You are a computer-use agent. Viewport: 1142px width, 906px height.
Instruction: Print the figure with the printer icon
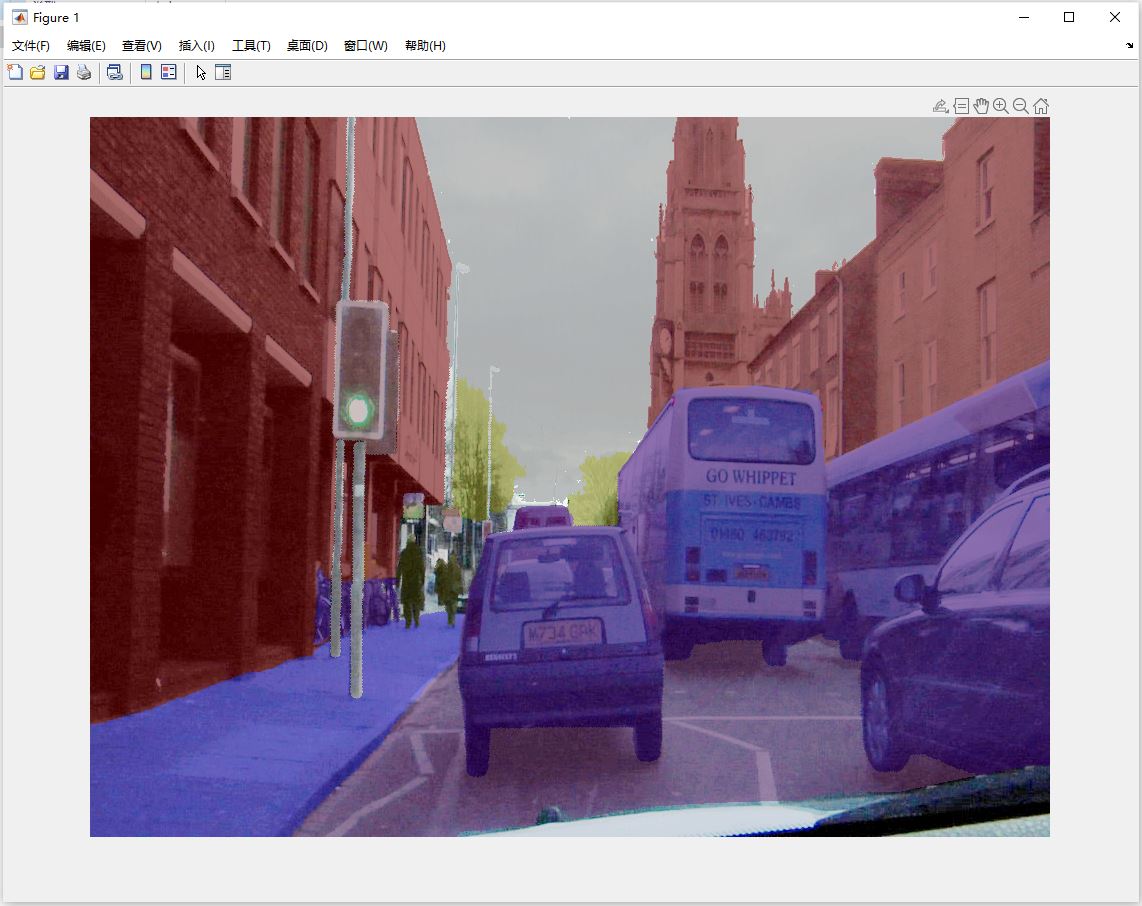tap(84, 72)
